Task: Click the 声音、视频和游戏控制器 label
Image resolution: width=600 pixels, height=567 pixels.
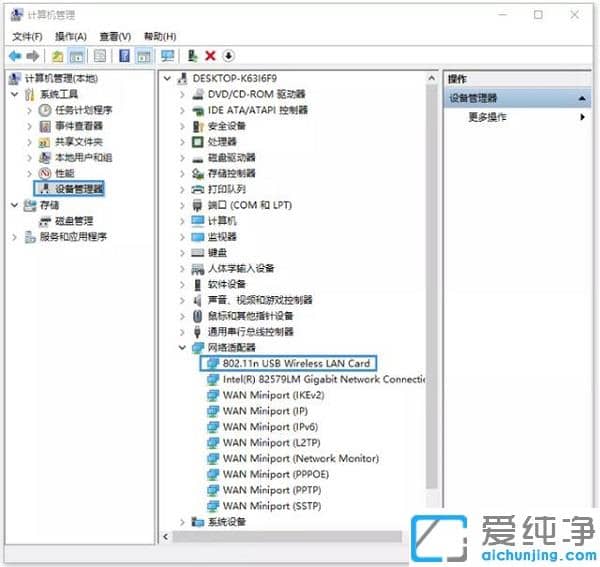Action: coord(260,300)
